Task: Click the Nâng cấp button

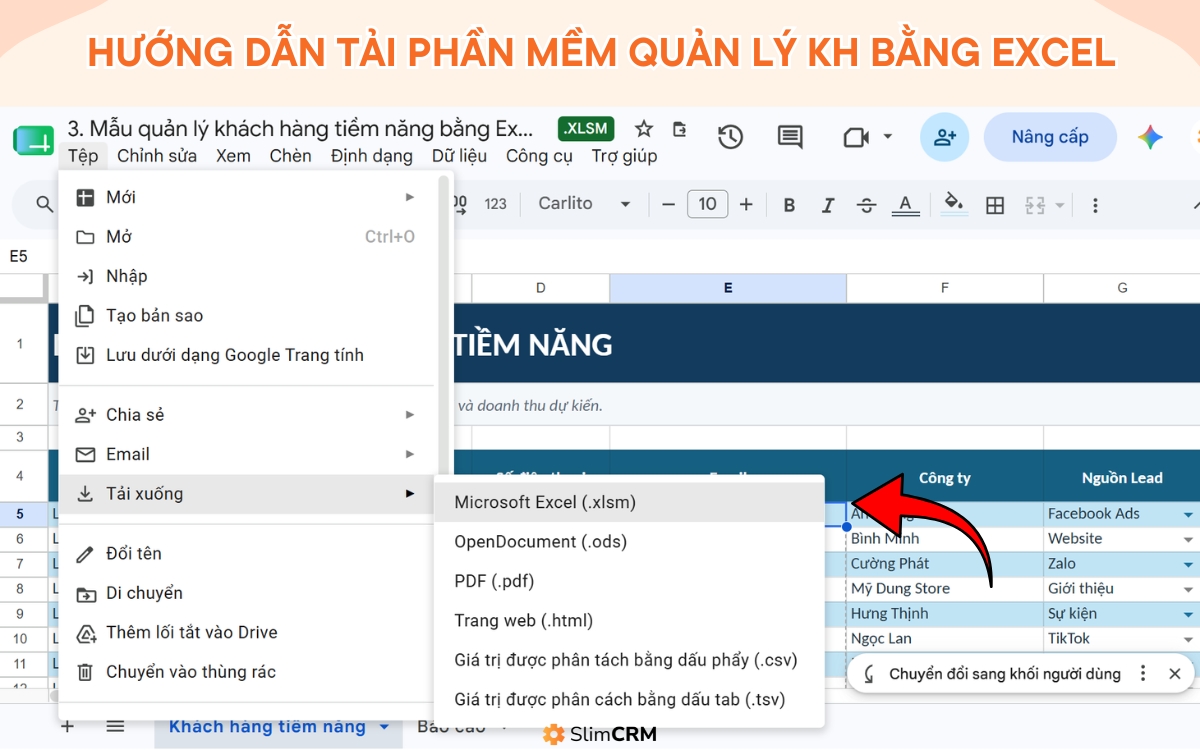Action: click(x=1050, y=137)
